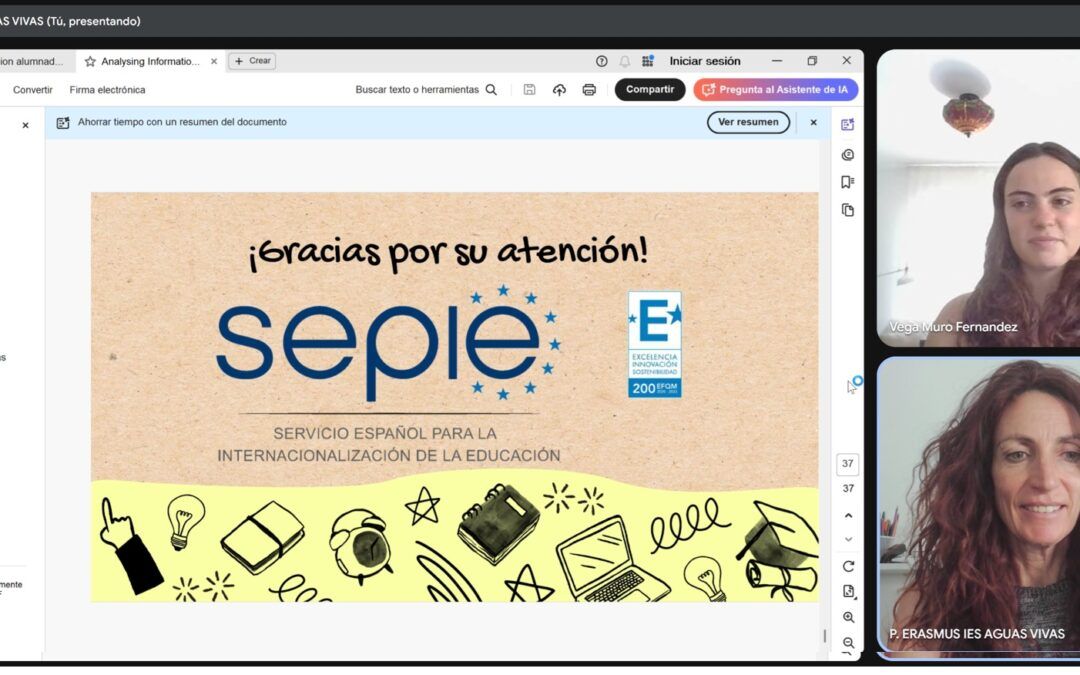
Task: Open the help question mark icon
Action: point(601,61)
